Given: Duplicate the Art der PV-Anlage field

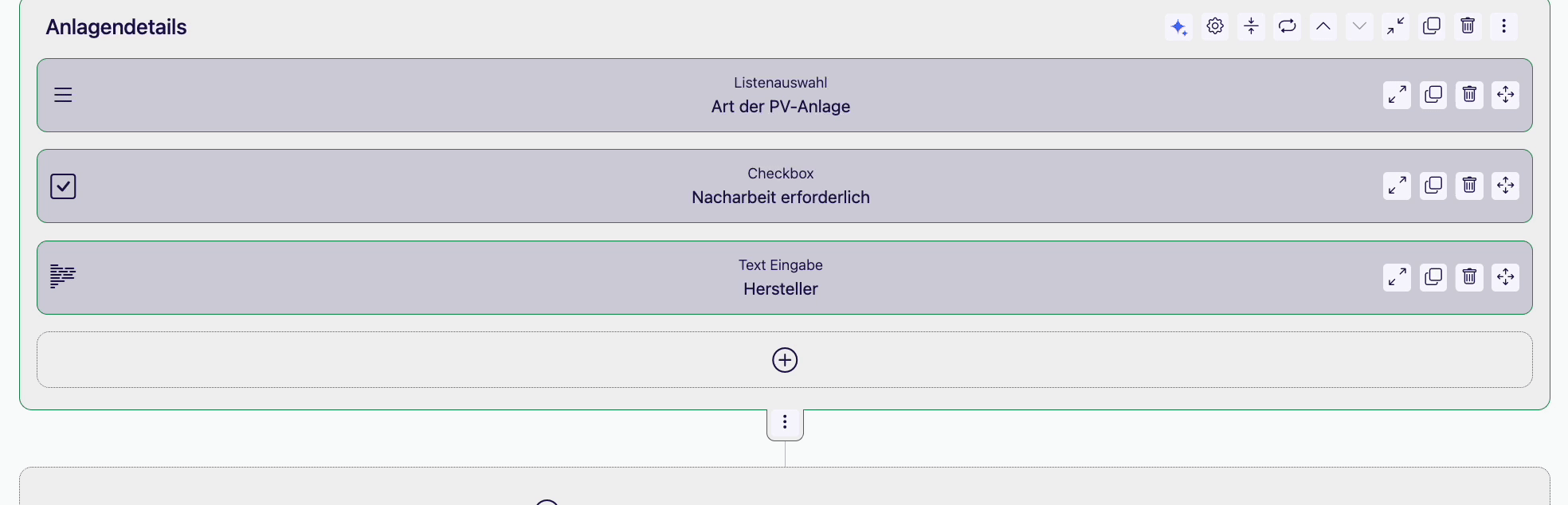Looking at the screenshot, I should pyautogui.click(x=1433, y=95).
